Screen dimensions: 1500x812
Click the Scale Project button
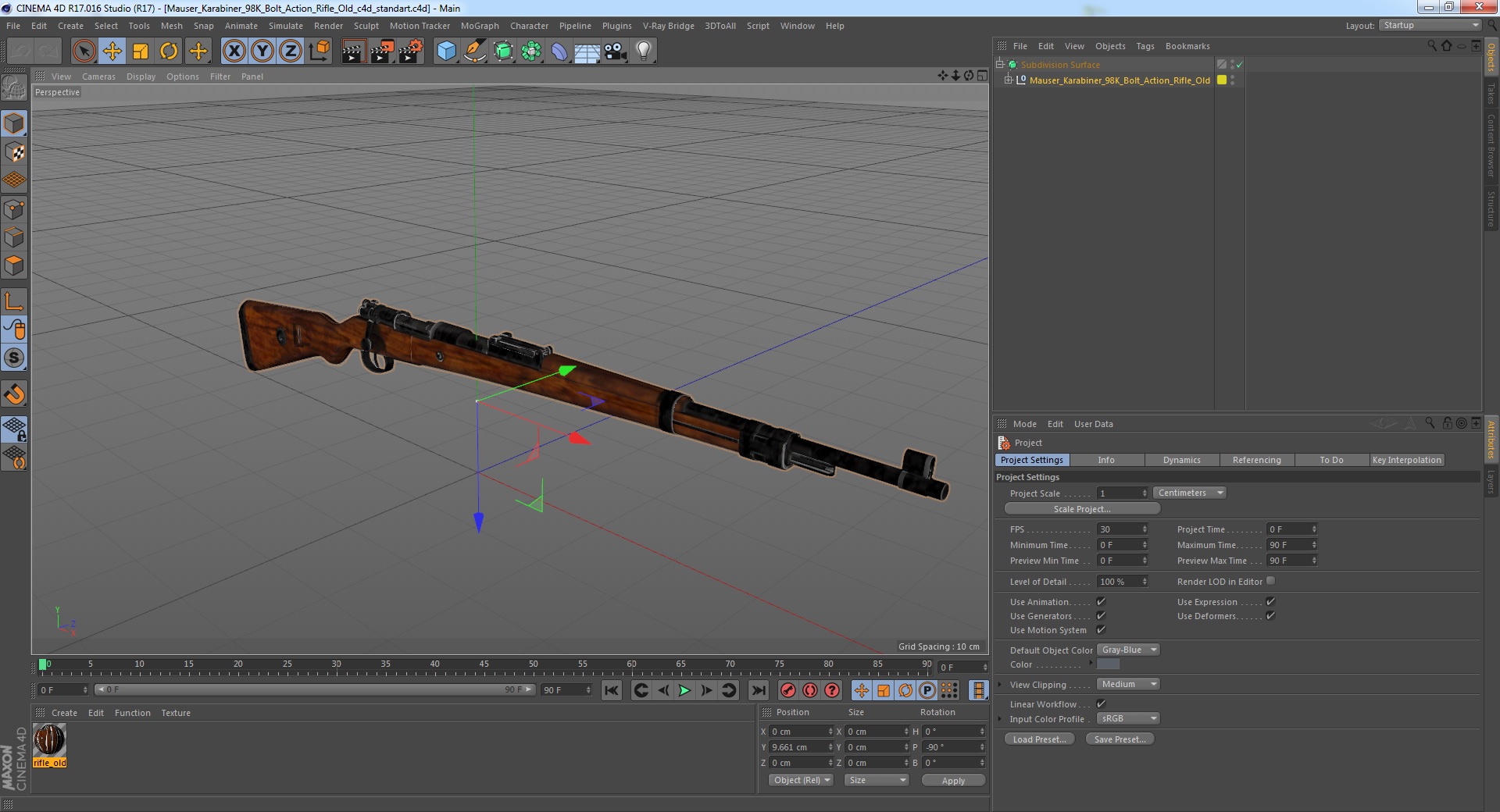pos(1082,509)
